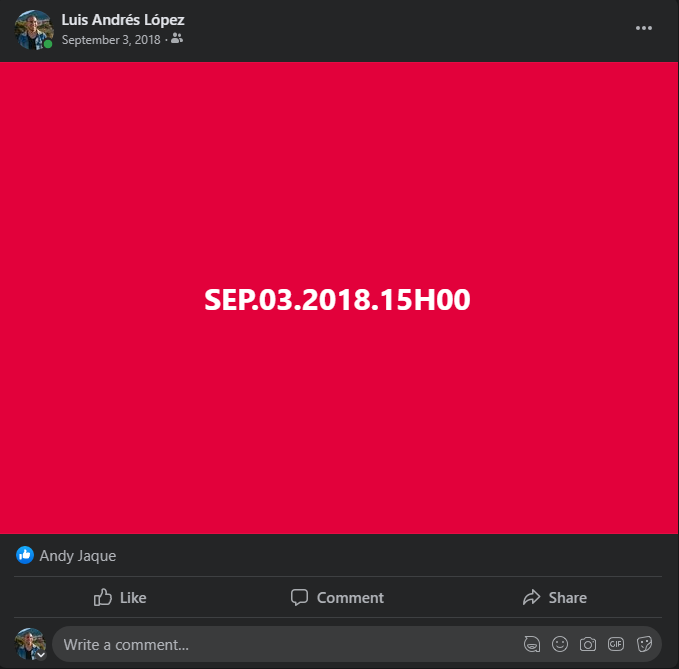Click the friends audience icon beside the date
Image resolution: width=679 pixels, height=669 pixels.
(177, 39)
